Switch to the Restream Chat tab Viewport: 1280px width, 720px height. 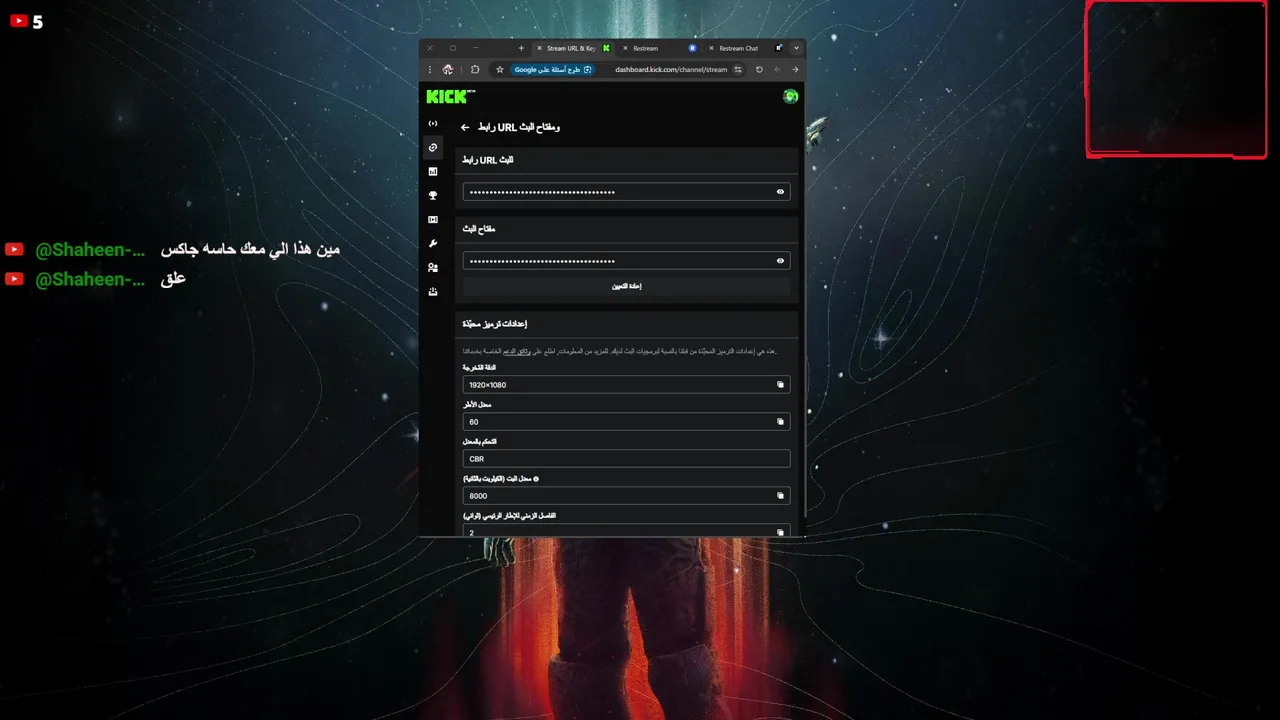point(744,48)
